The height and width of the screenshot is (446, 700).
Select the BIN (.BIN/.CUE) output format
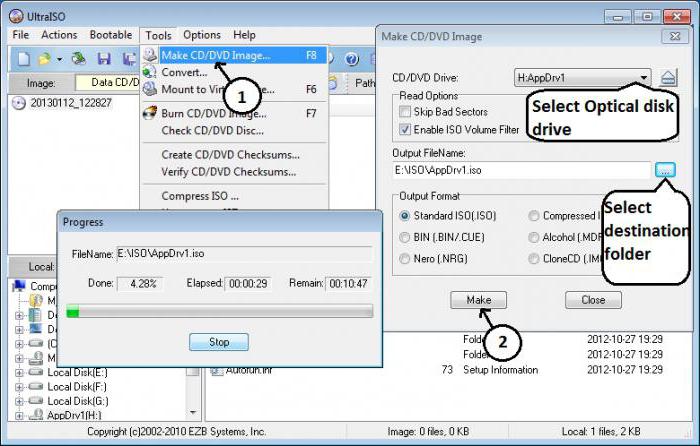coord(404,237)
